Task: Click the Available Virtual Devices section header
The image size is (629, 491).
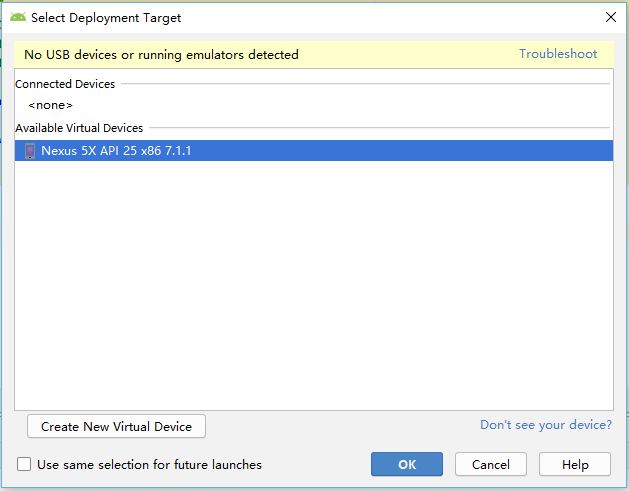Action: (79, 128)
